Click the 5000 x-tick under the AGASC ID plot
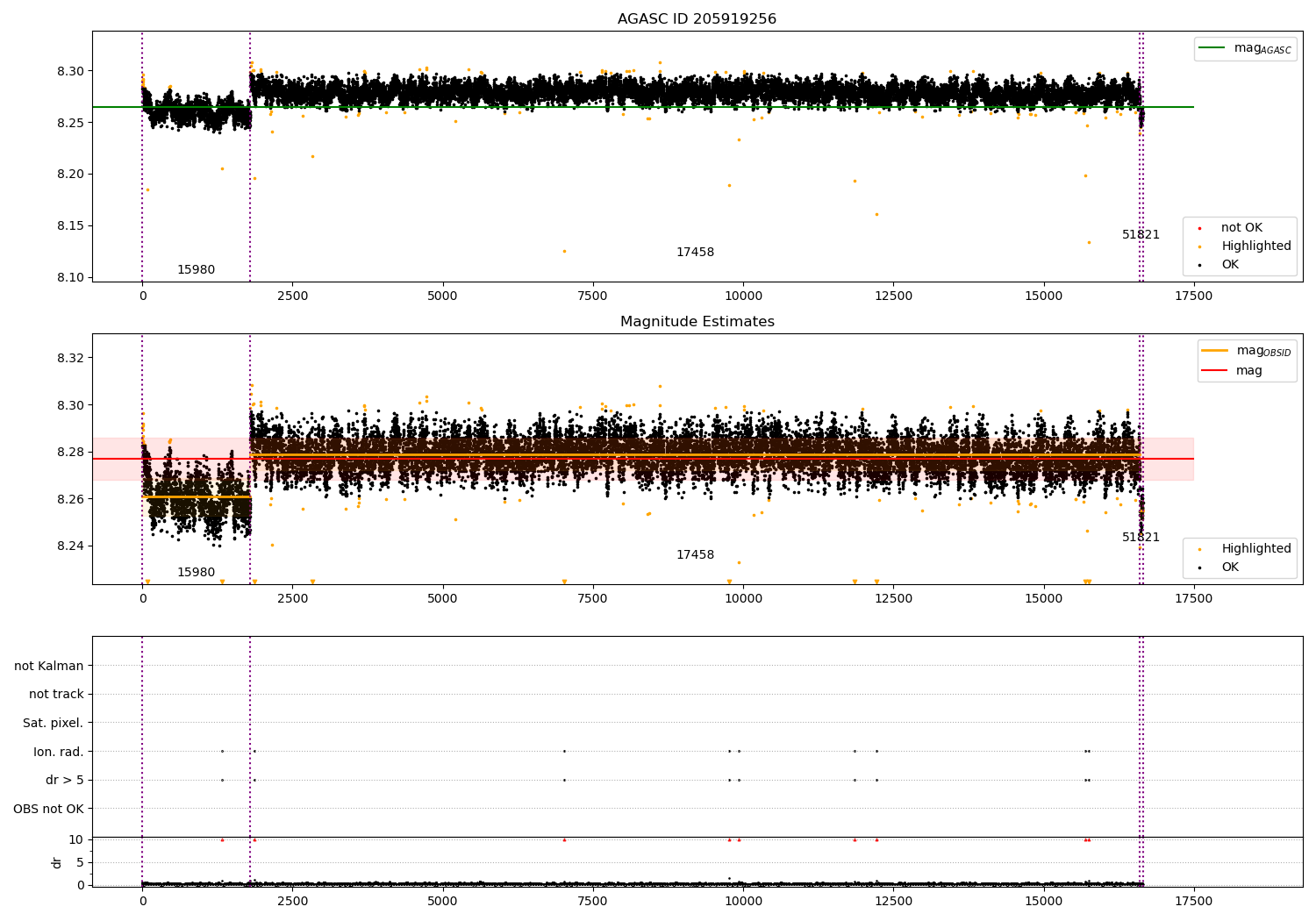Screen dimensions: 1316x921 (x=442, y=296)
